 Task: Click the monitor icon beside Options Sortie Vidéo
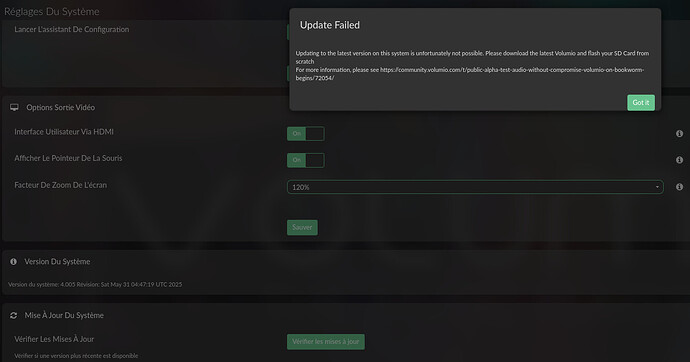coord(14,107)
